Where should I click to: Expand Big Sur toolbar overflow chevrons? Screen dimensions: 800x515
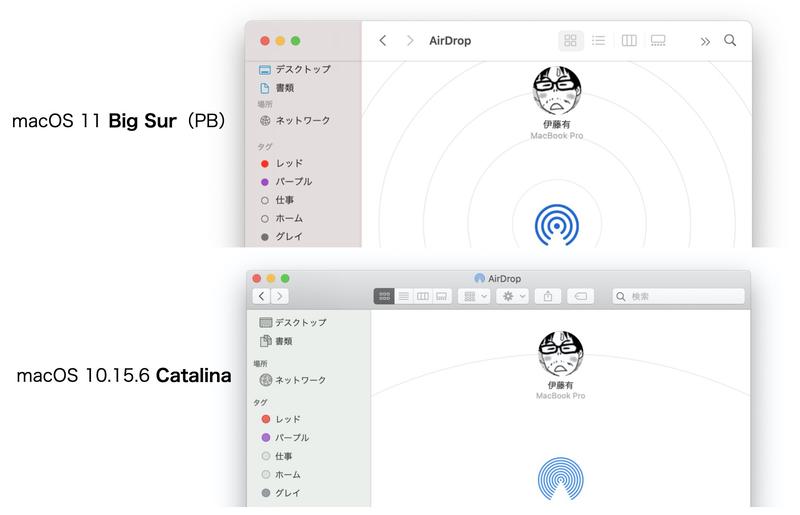705,41
